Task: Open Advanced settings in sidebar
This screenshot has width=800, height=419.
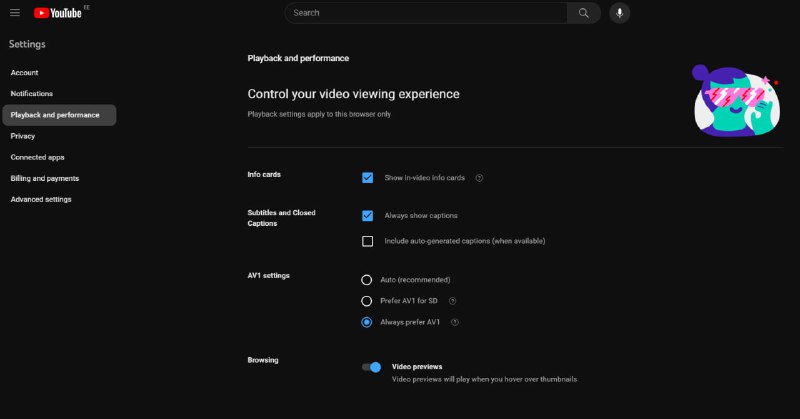Action: point(41,199)
